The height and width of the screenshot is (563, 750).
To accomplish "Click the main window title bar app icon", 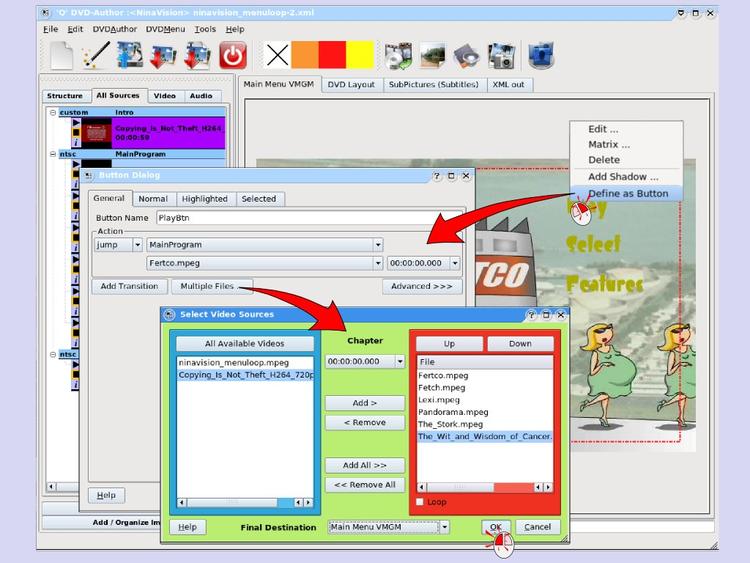I will 45,13.
